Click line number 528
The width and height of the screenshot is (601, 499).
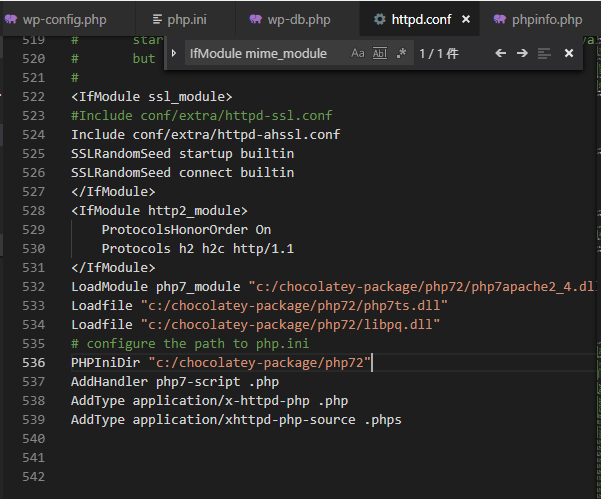[x=33, y=210]
